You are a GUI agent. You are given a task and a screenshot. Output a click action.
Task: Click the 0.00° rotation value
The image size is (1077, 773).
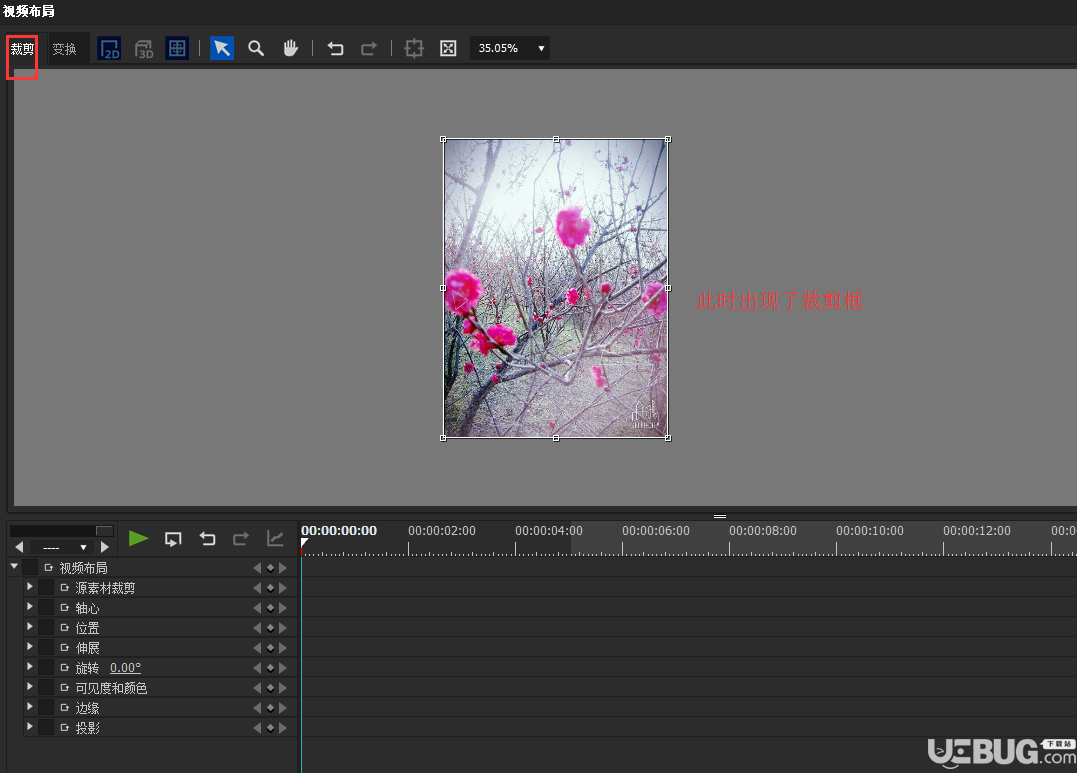tap(125, 668)
